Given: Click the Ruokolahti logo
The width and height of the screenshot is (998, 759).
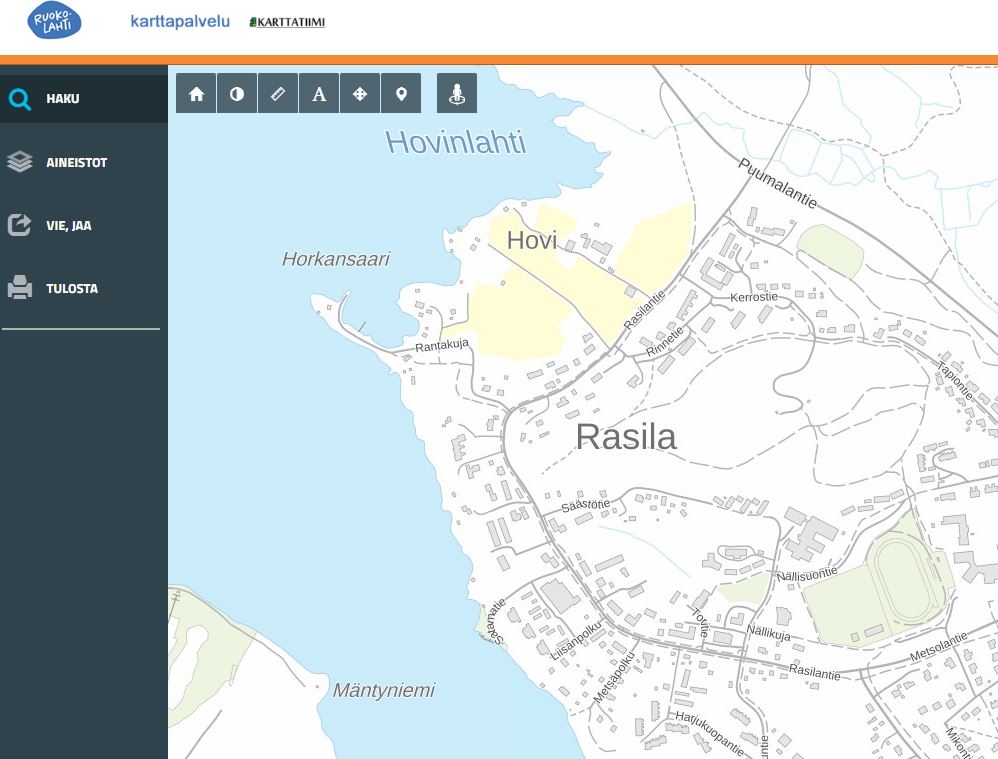Looking at the screenshot, I should click(x=54, y=21).
